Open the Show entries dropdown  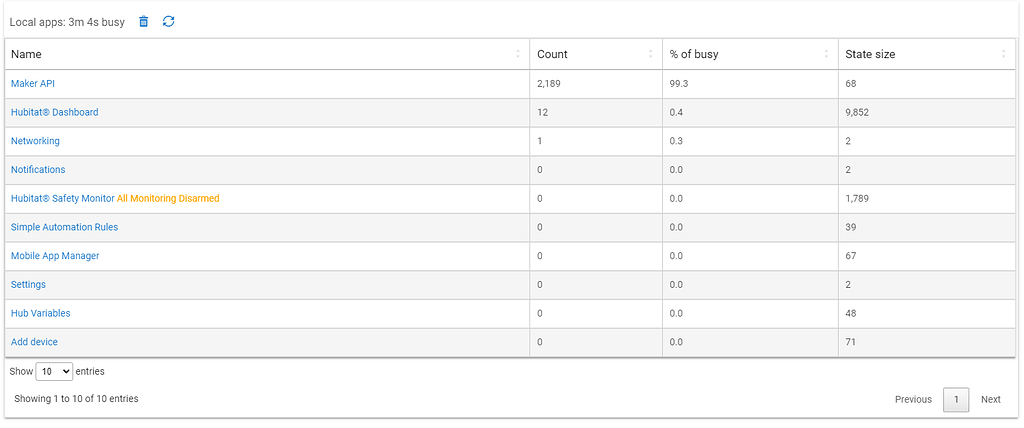[54, 371]
